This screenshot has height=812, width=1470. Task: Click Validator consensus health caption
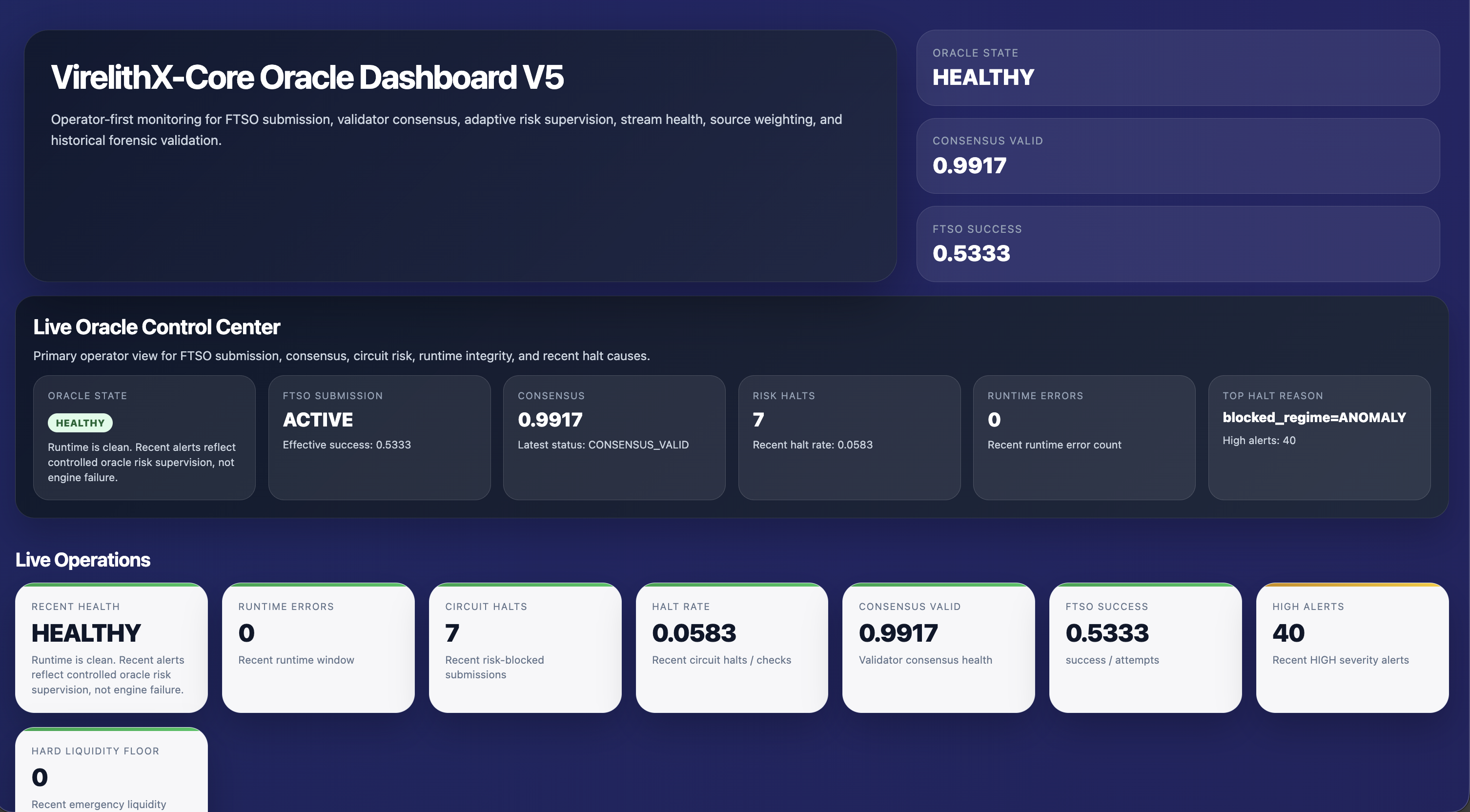point(925,660)
